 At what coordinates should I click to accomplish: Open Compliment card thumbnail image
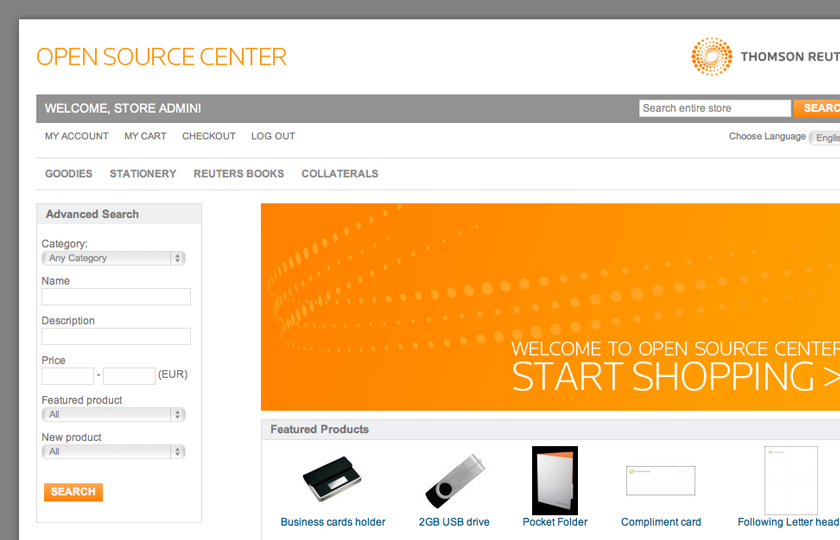661,481
